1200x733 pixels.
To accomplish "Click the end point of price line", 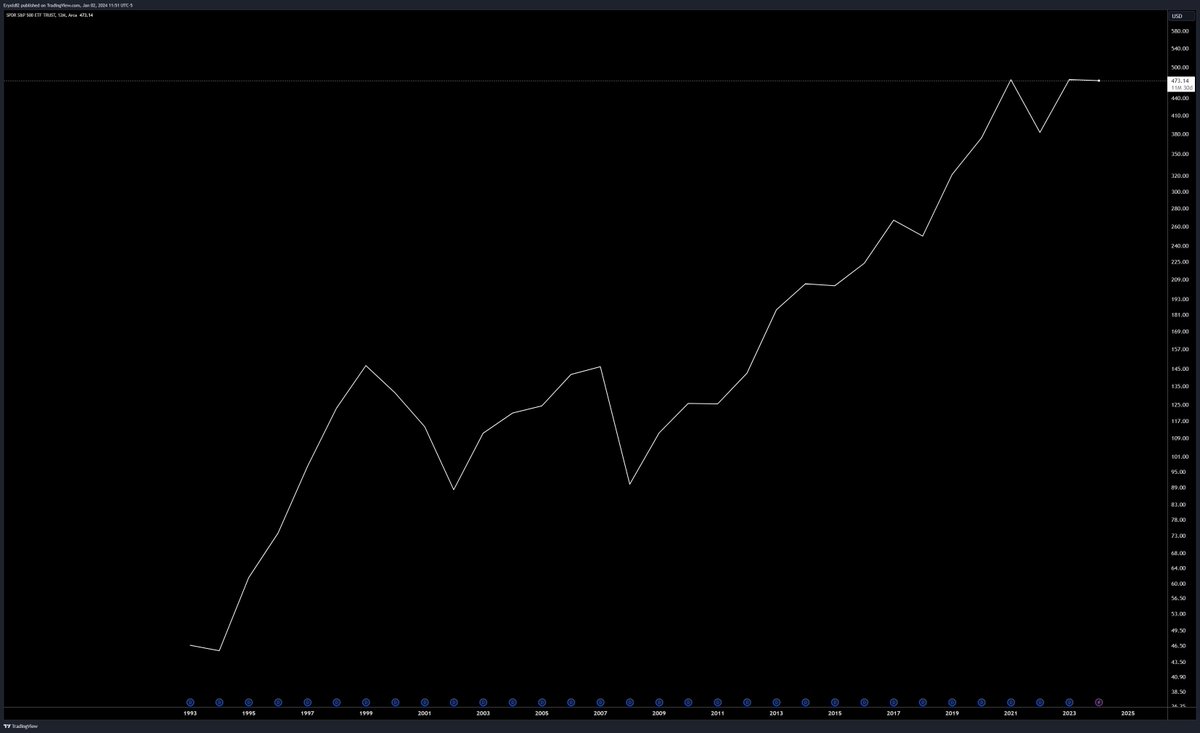I will [1099, 80].
